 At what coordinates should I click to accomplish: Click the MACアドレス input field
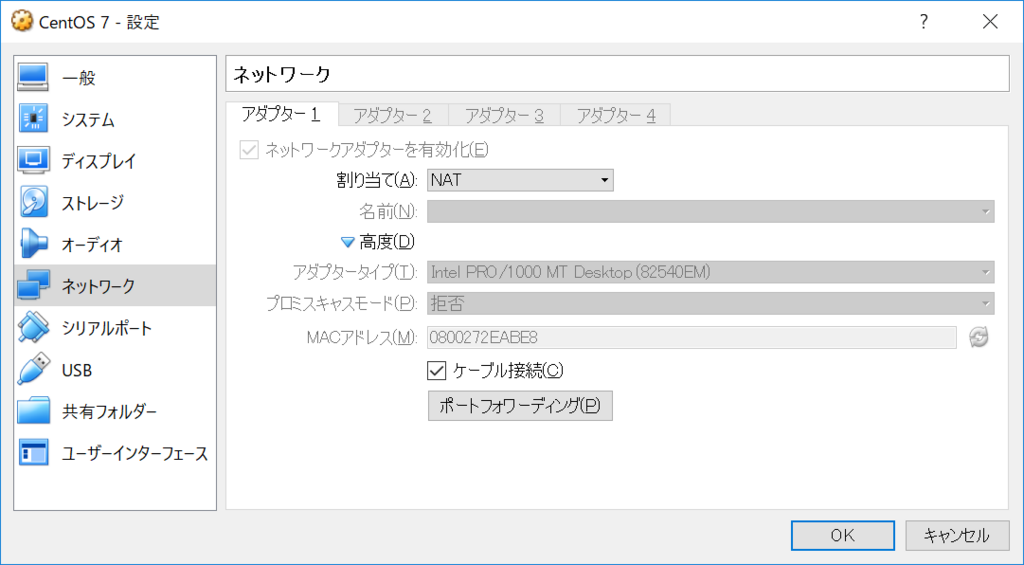click(692, 338)
